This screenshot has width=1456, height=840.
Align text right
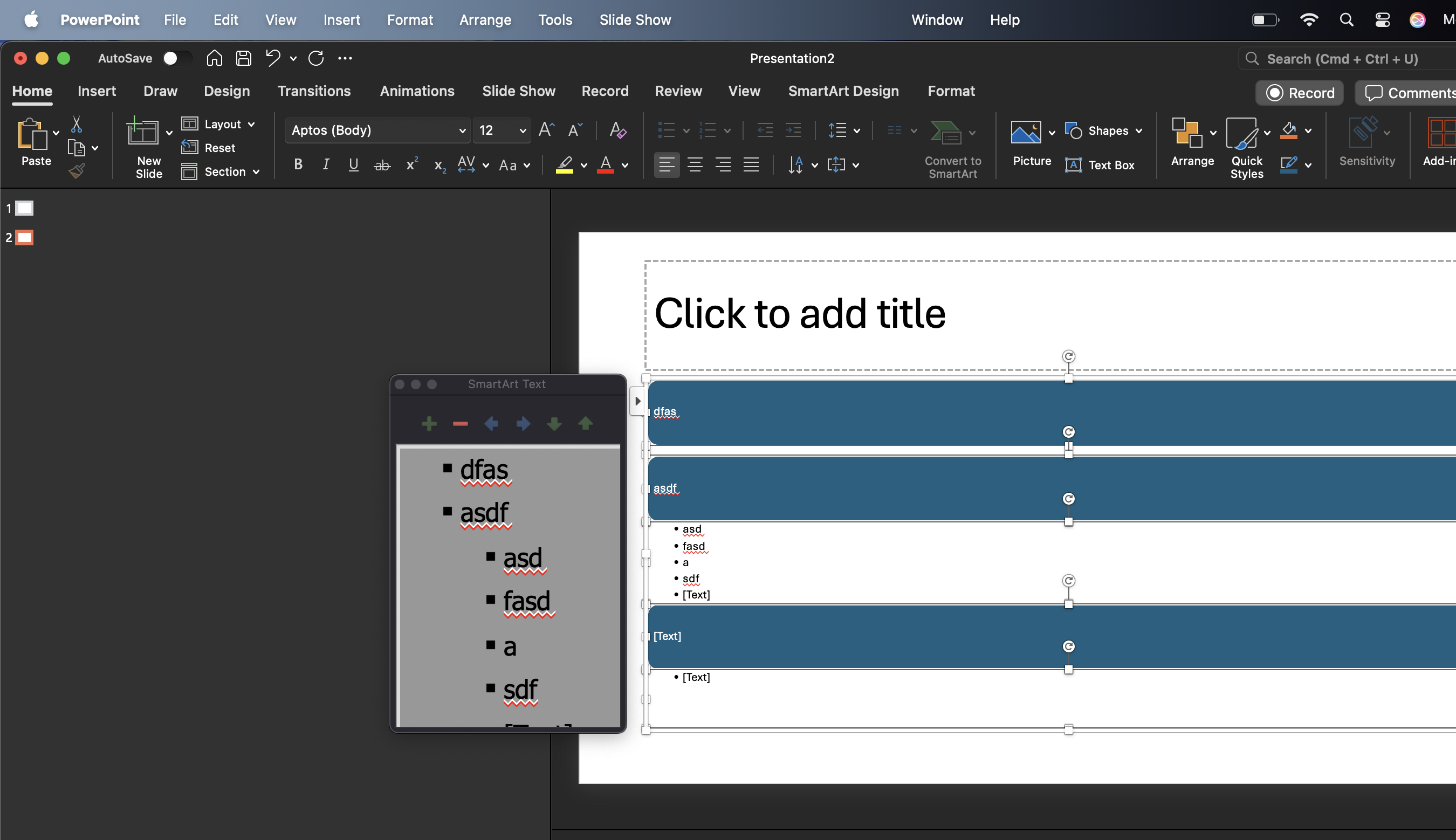[x=723, y=165]
